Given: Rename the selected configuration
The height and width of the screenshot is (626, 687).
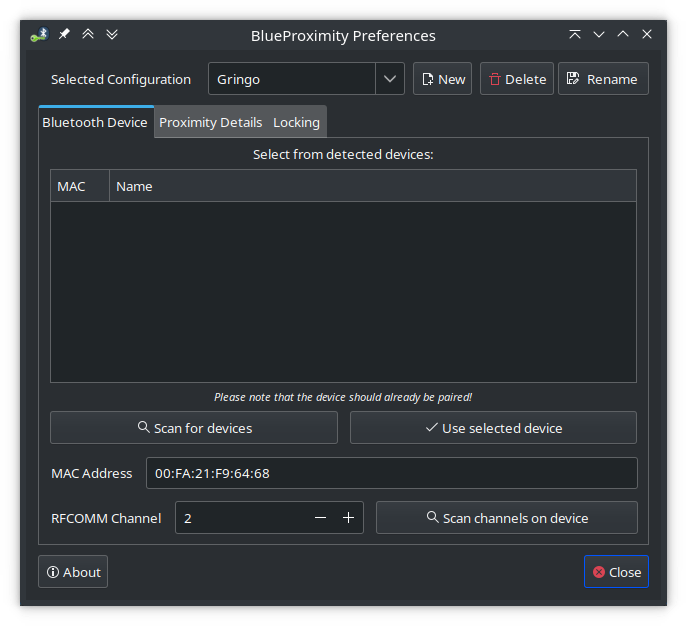Looking at the screenshot, I should [603, 79].
